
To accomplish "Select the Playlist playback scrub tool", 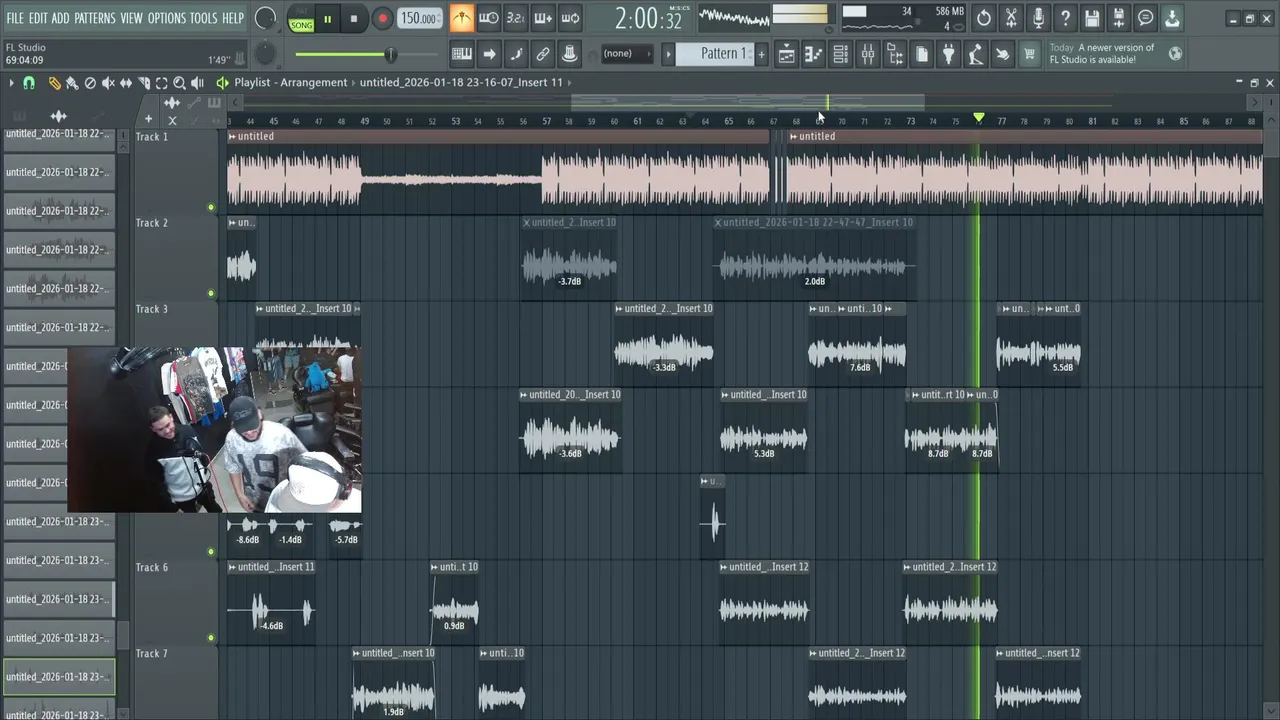I will pos(198,83).
